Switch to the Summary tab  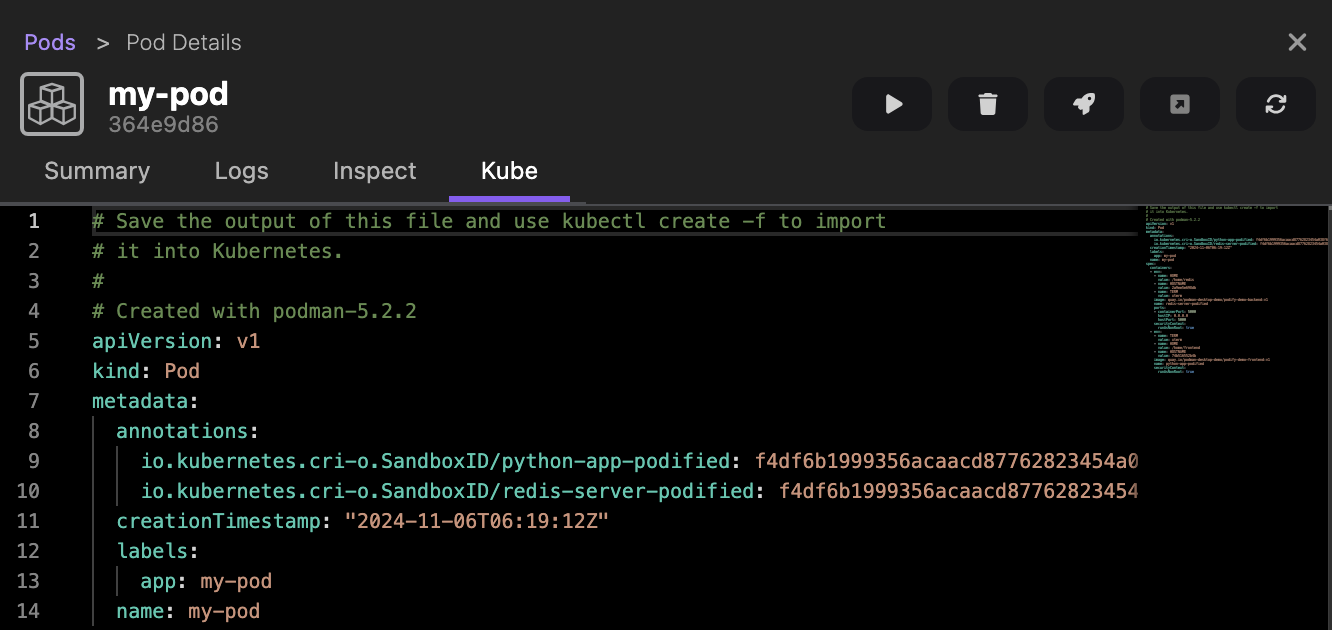tap(96, 171)
